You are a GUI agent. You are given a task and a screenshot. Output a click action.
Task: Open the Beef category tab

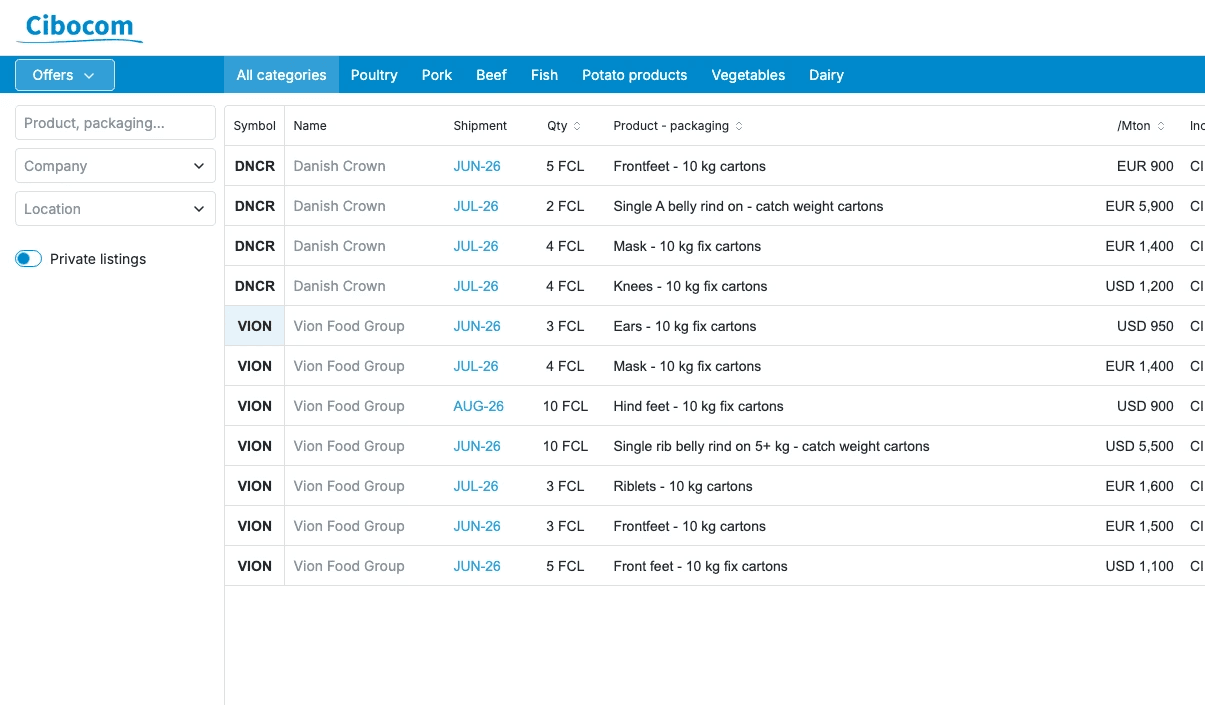pyautogui.click(x=491, y=75)
